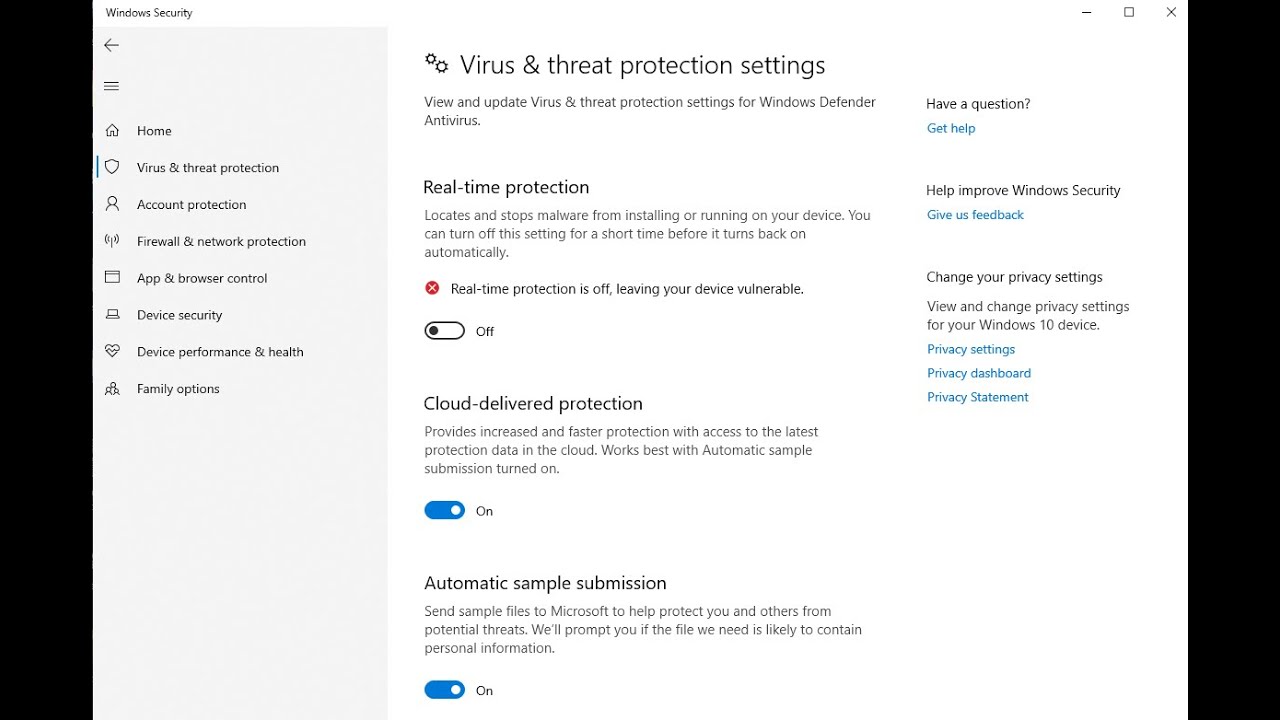Click the Device security laptop icon
The width and height of the screenshot is (1280, 720).
click(x=112, y=315)
